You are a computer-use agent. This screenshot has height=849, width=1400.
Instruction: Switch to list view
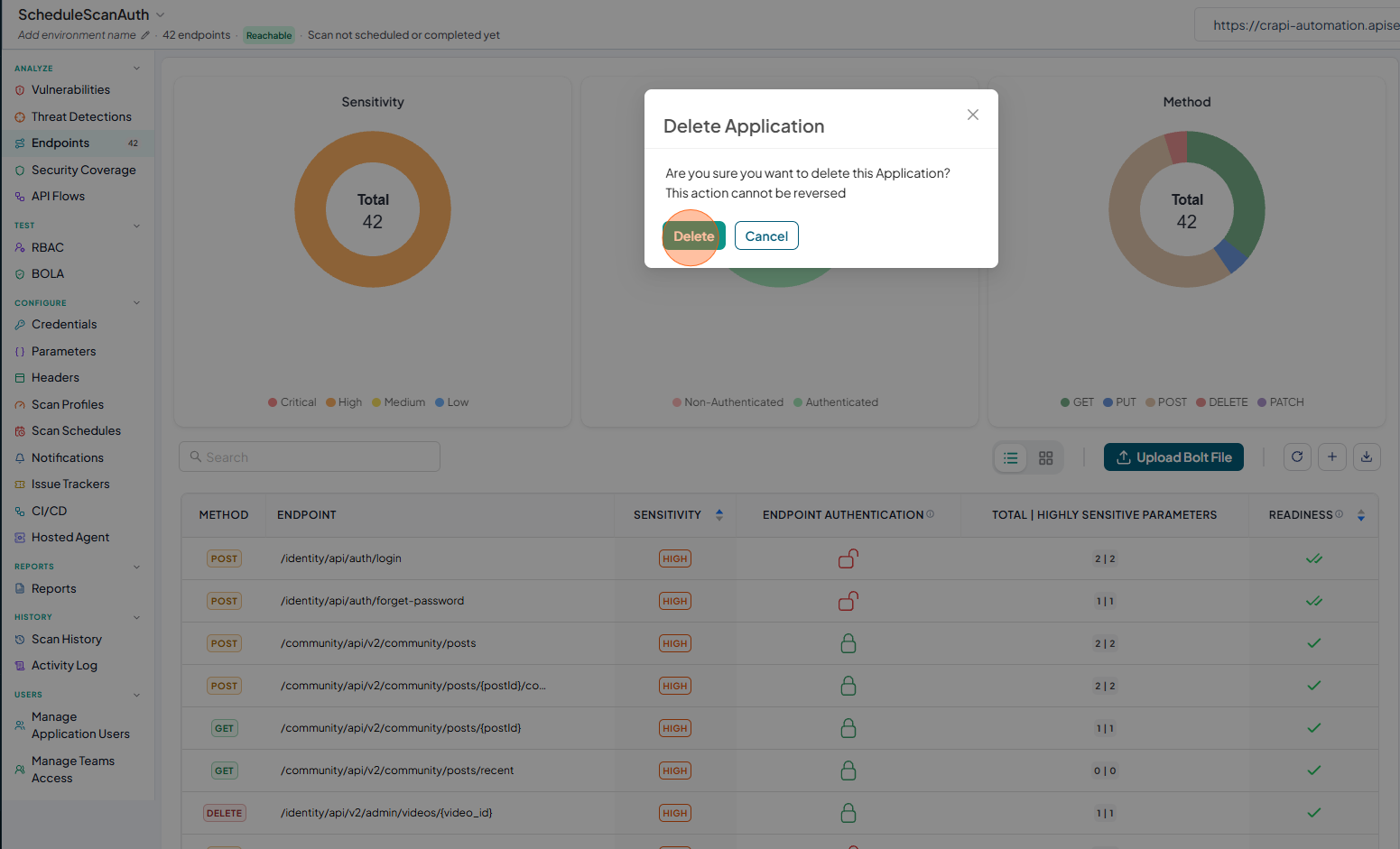[1011, 458]
